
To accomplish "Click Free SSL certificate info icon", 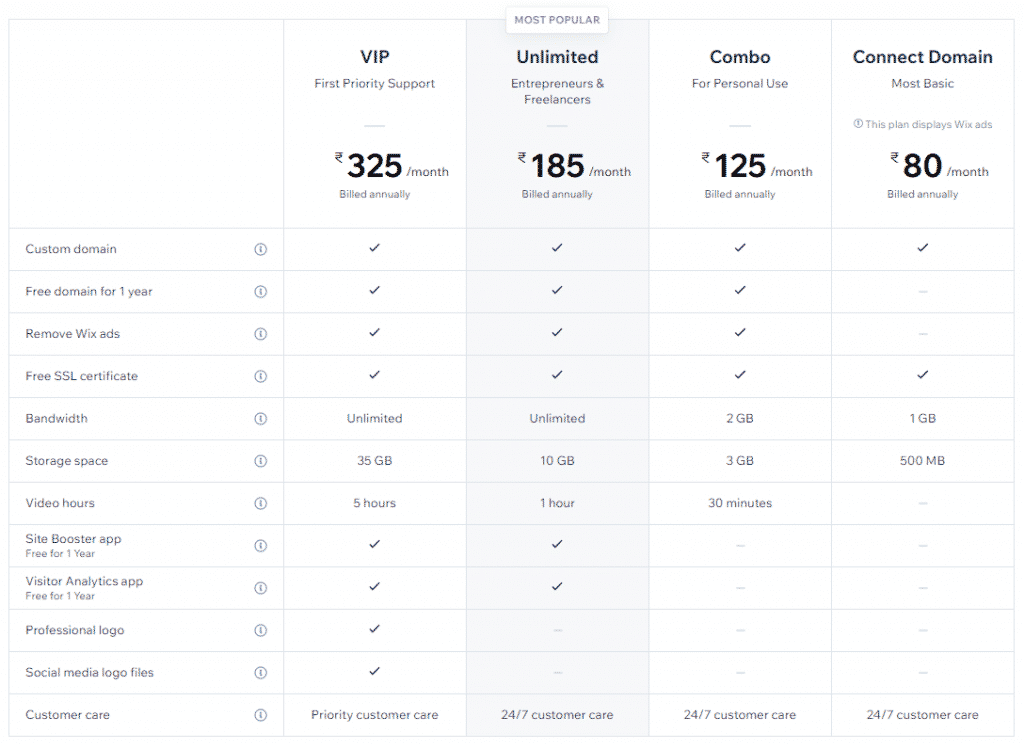I will point(261,377).
